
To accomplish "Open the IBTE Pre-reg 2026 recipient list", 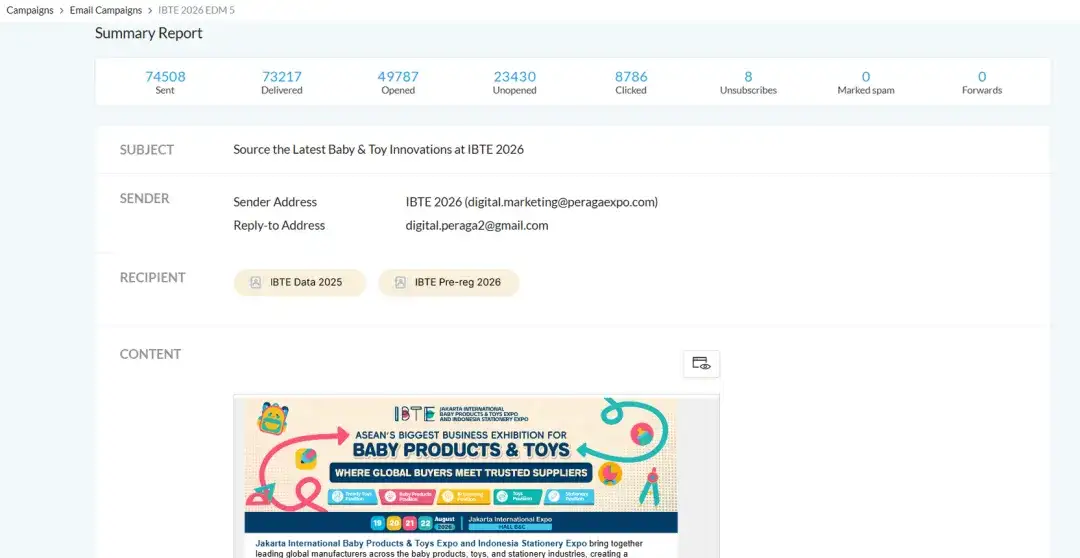I will [x=448, y=282].
